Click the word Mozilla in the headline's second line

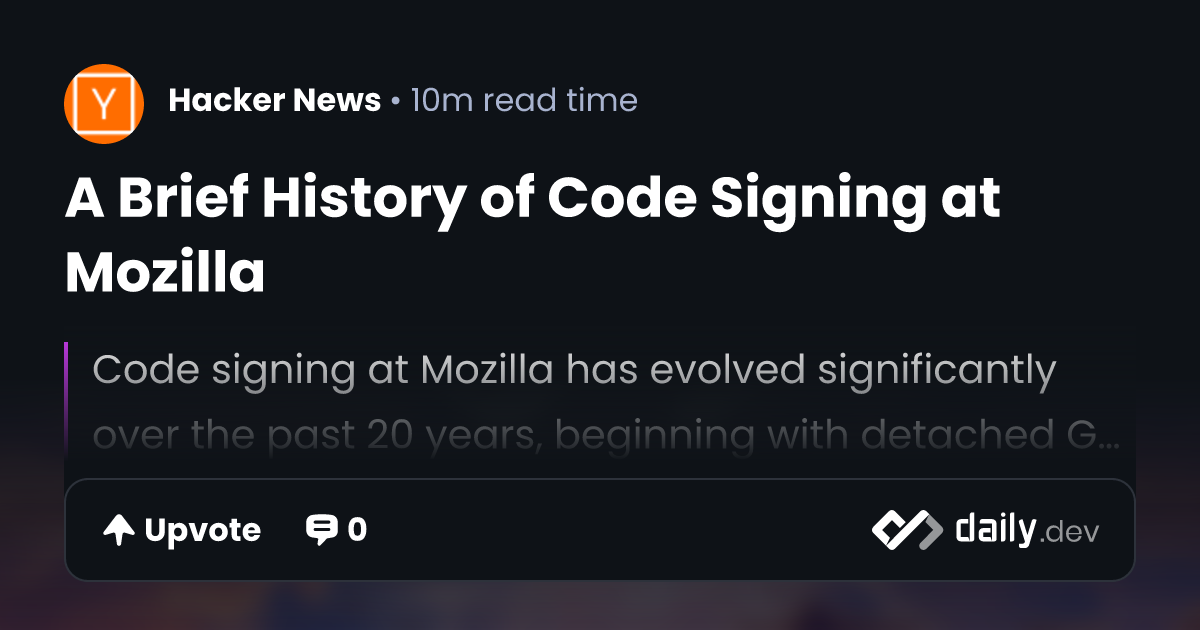165,272
